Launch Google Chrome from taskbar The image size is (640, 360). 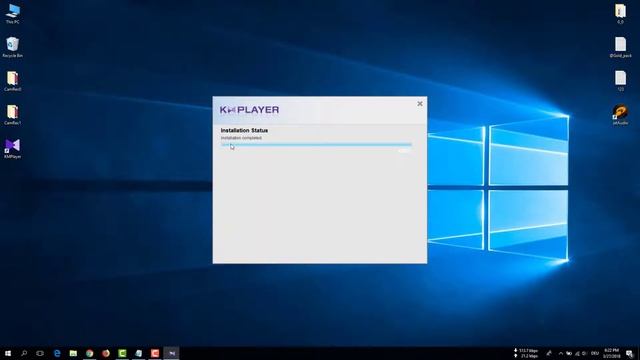(x=90, y=353)
